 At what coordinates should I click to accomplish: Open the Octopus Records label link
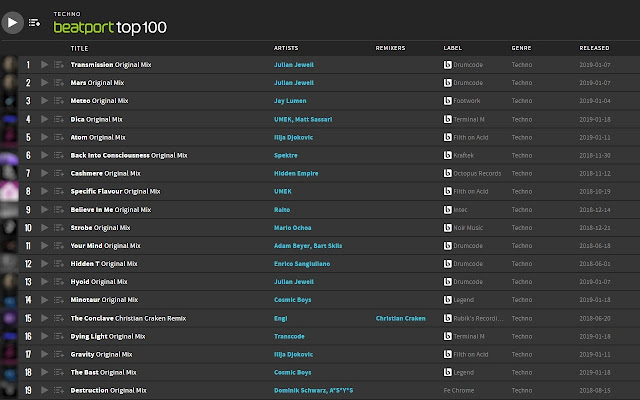coord(481,173)
